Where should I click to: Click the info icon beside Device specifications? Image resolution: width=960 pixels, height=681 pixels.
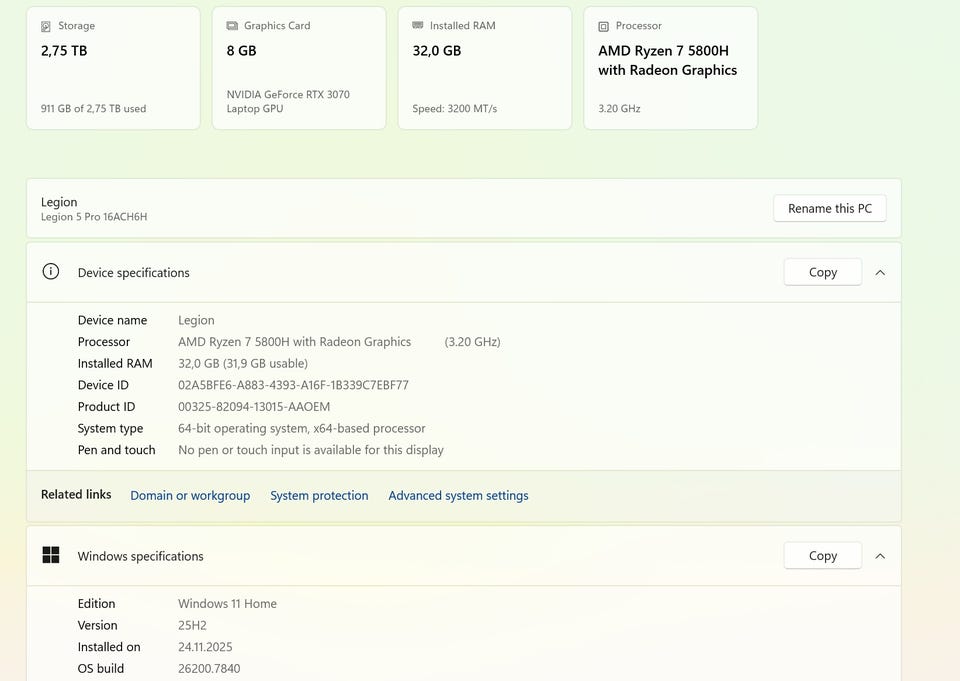pyautogui.click(x=51, y=272)
